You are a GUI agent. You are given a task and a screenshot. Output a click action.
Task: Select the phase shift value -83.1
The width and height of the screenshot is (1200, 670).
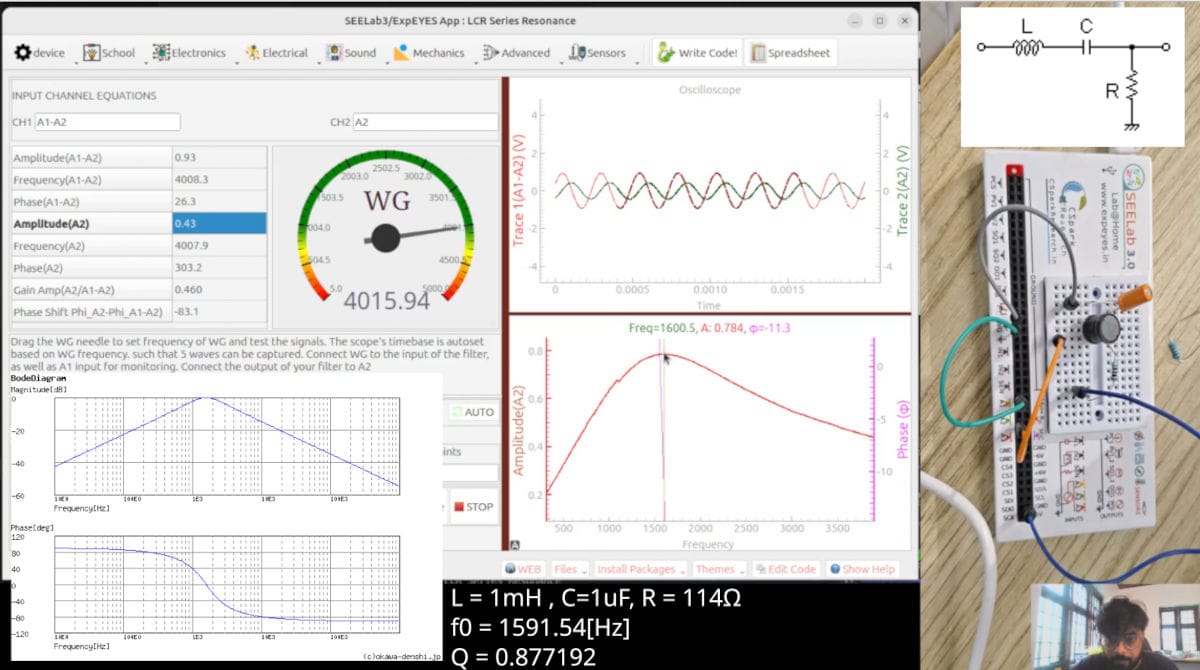tap(219, 312)
